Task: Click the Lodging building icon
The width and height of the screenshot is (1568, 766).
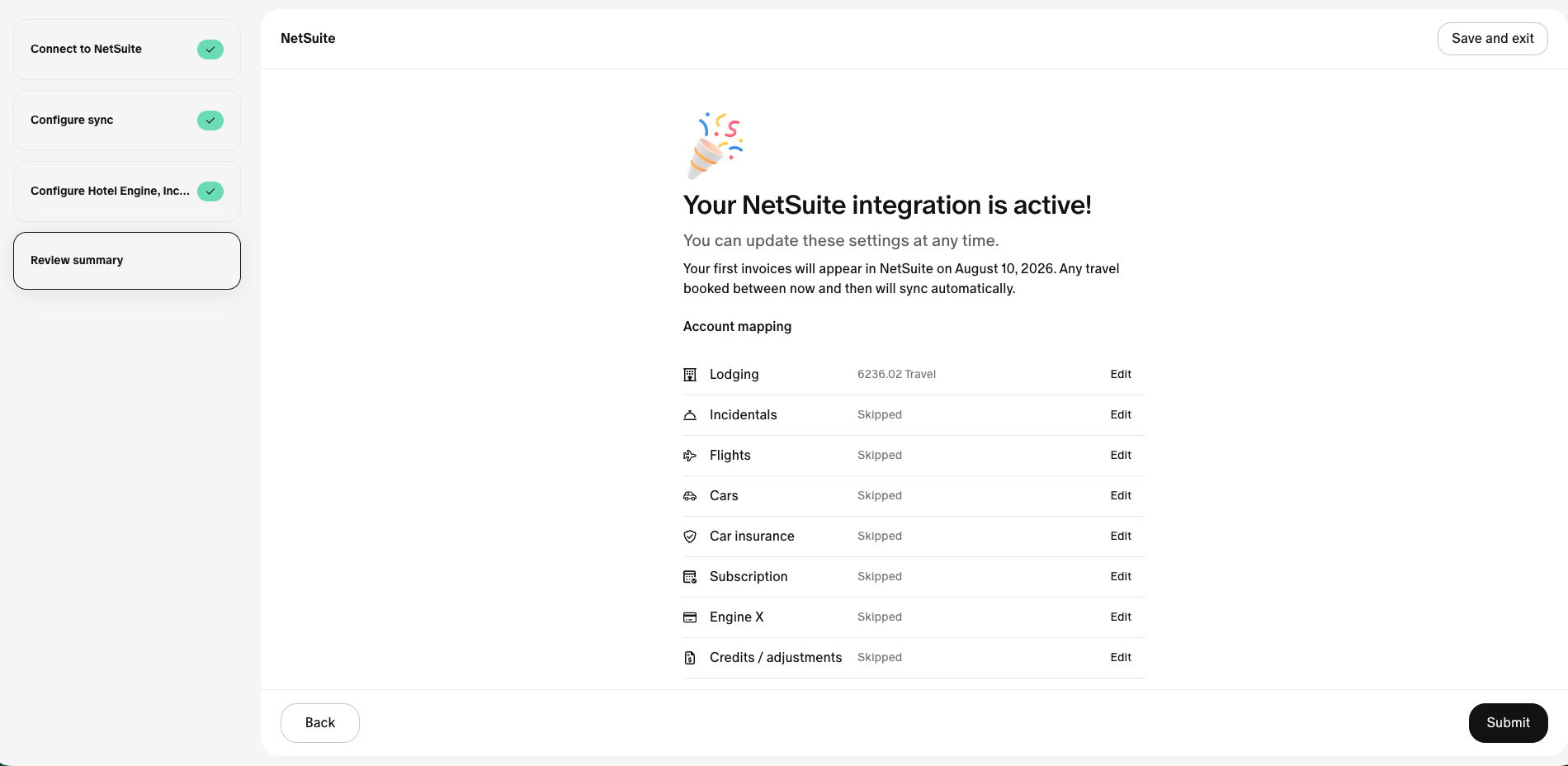Action: 690,375
